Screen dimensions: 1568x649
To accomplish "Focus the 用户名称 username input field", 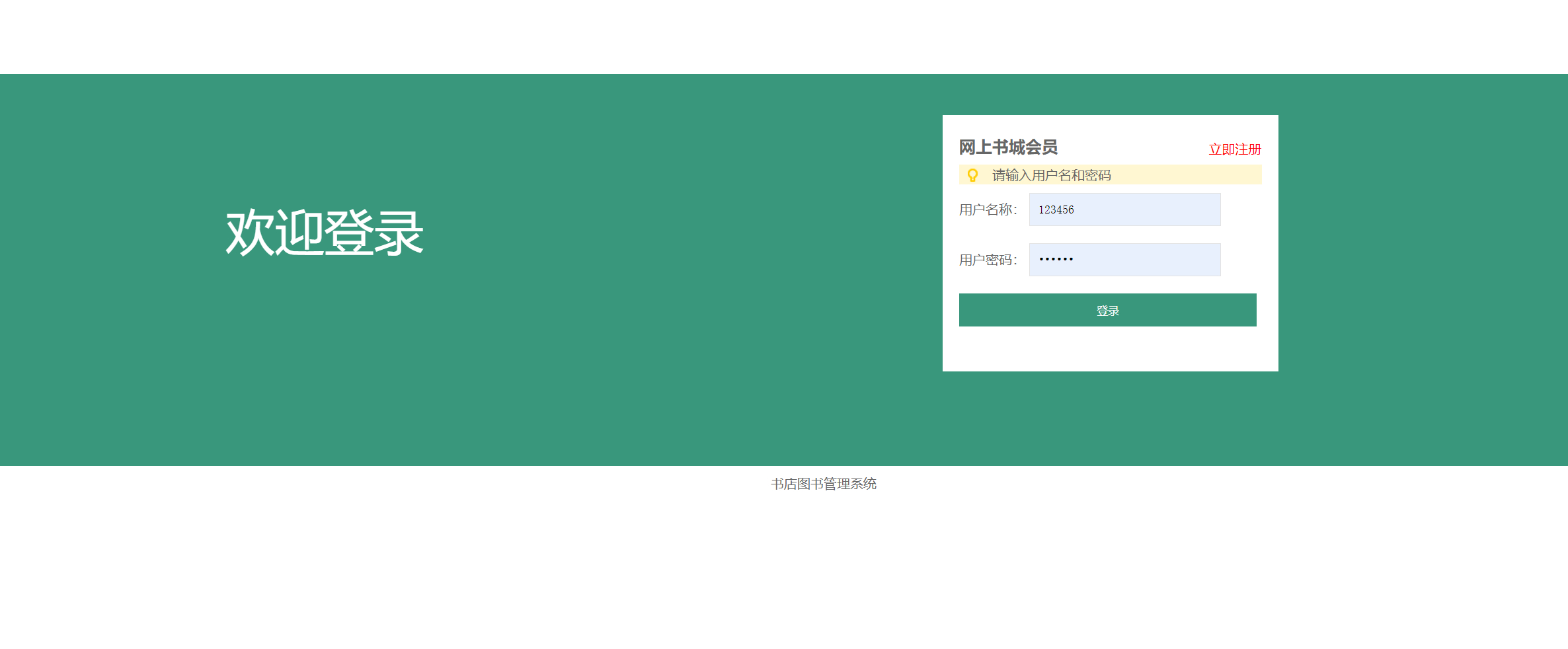I will pyautogui.click(x=1124, y=210).
